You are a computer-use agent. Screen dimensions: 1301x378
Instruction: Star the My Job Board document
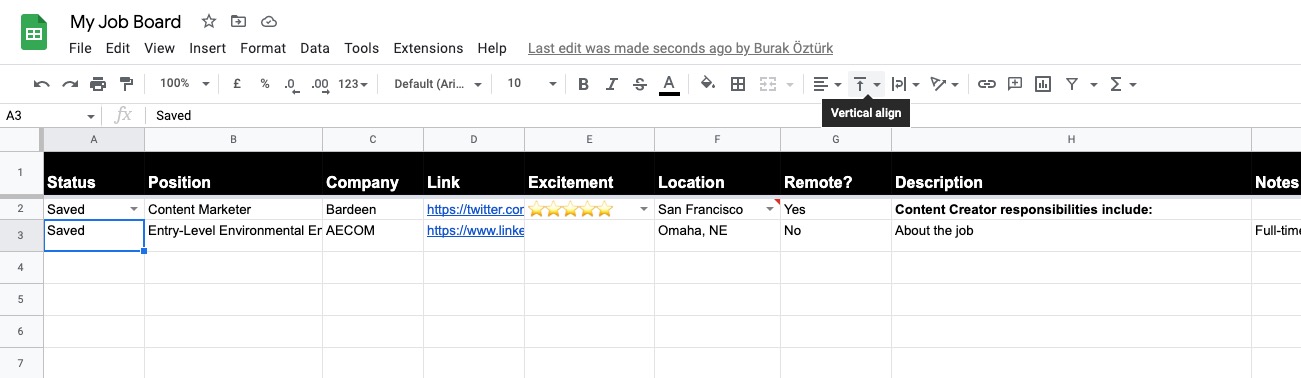[x=208, y=21]
